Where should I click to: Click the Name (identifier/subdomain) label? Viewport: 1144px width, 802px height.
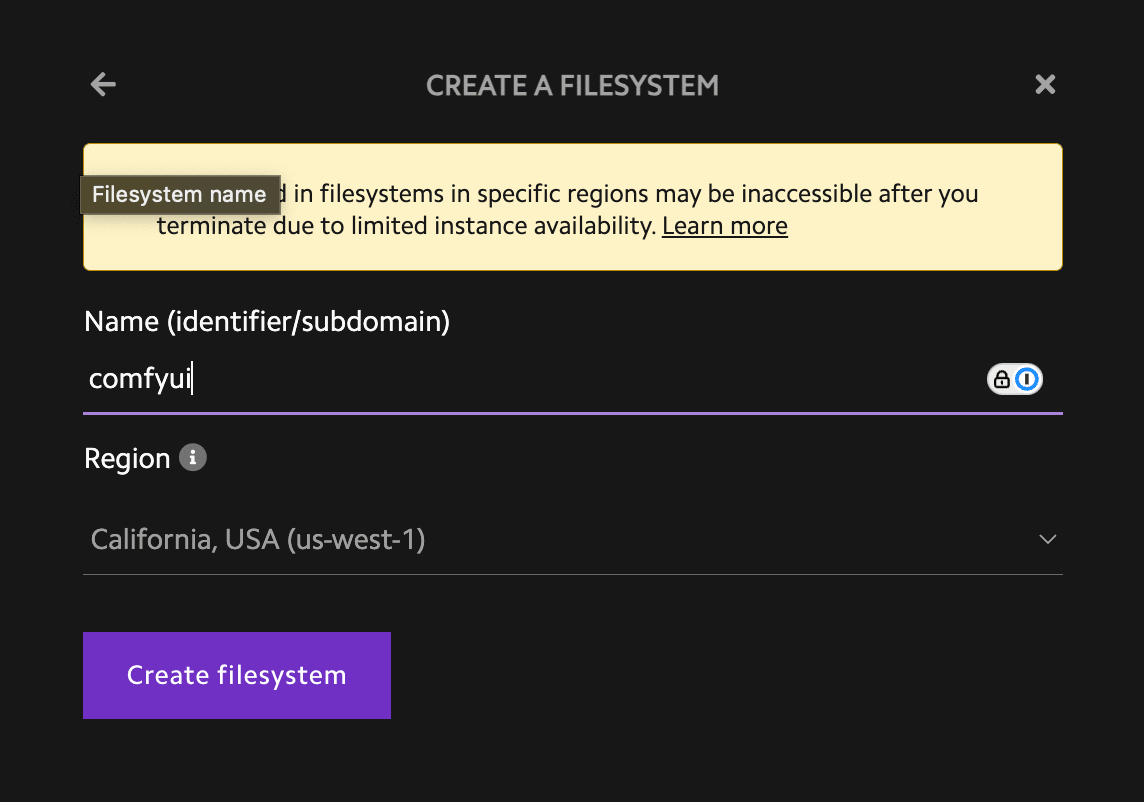[267, 321]
